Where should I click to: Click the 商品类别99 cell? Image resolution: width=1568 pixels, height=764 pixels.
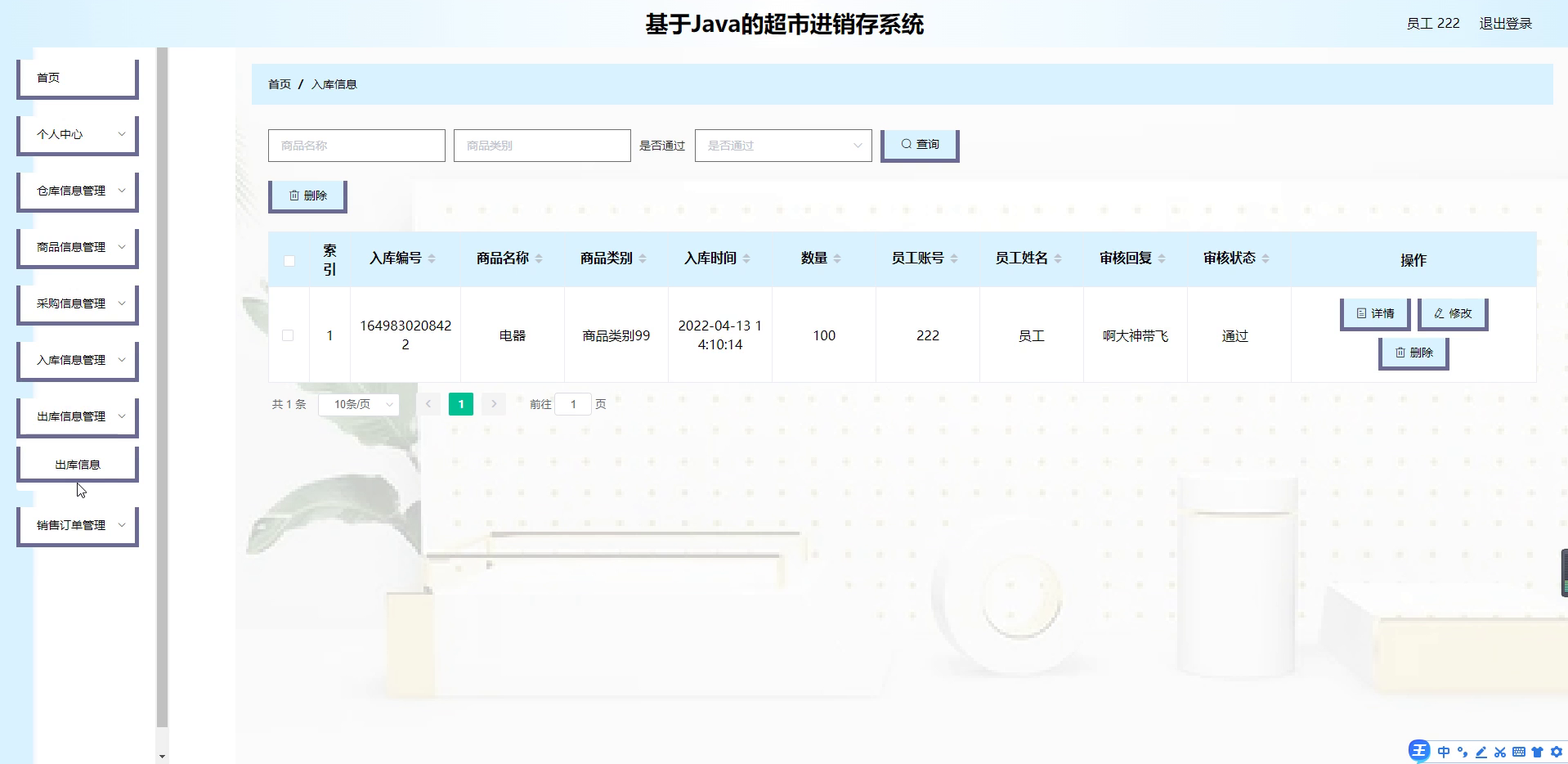(x=616, y=335)
